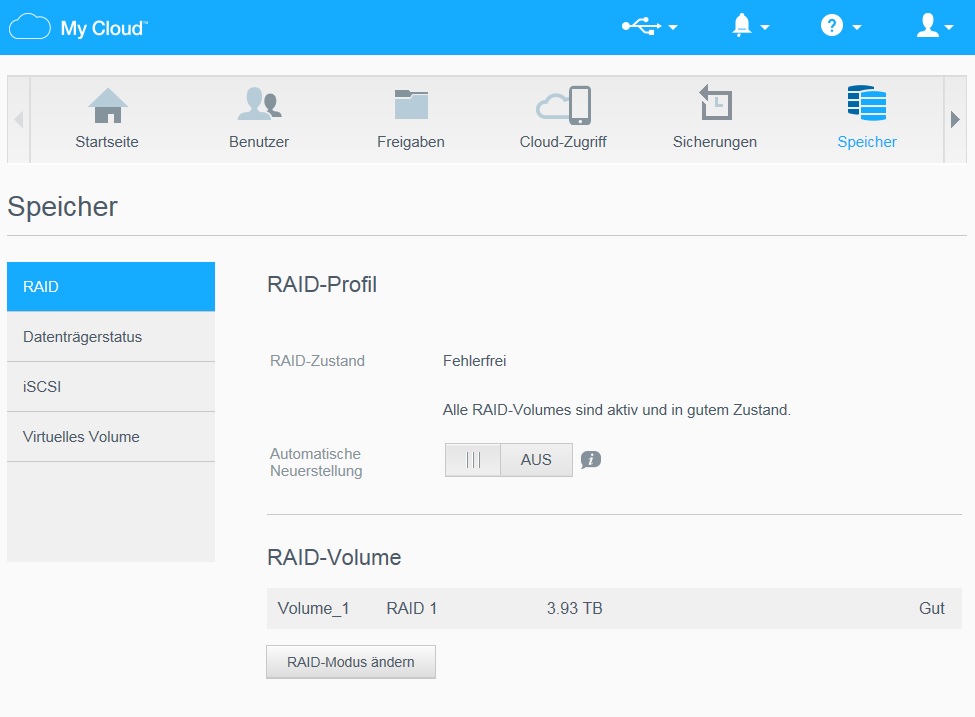Navigate the nav bar right arrow
Viewport: 975px width, 717px height.
[x=955, y=119]
